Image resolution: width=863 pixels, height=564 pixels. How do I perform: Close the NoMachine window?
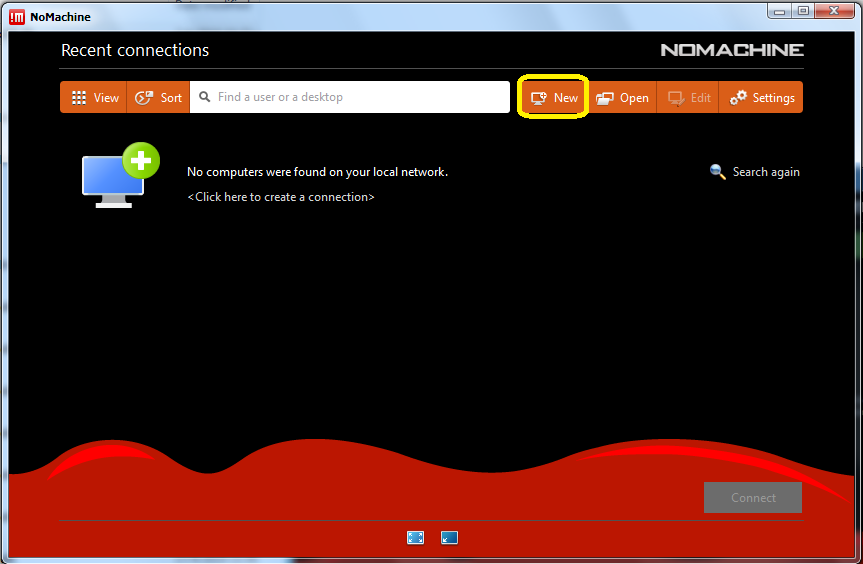834,10
